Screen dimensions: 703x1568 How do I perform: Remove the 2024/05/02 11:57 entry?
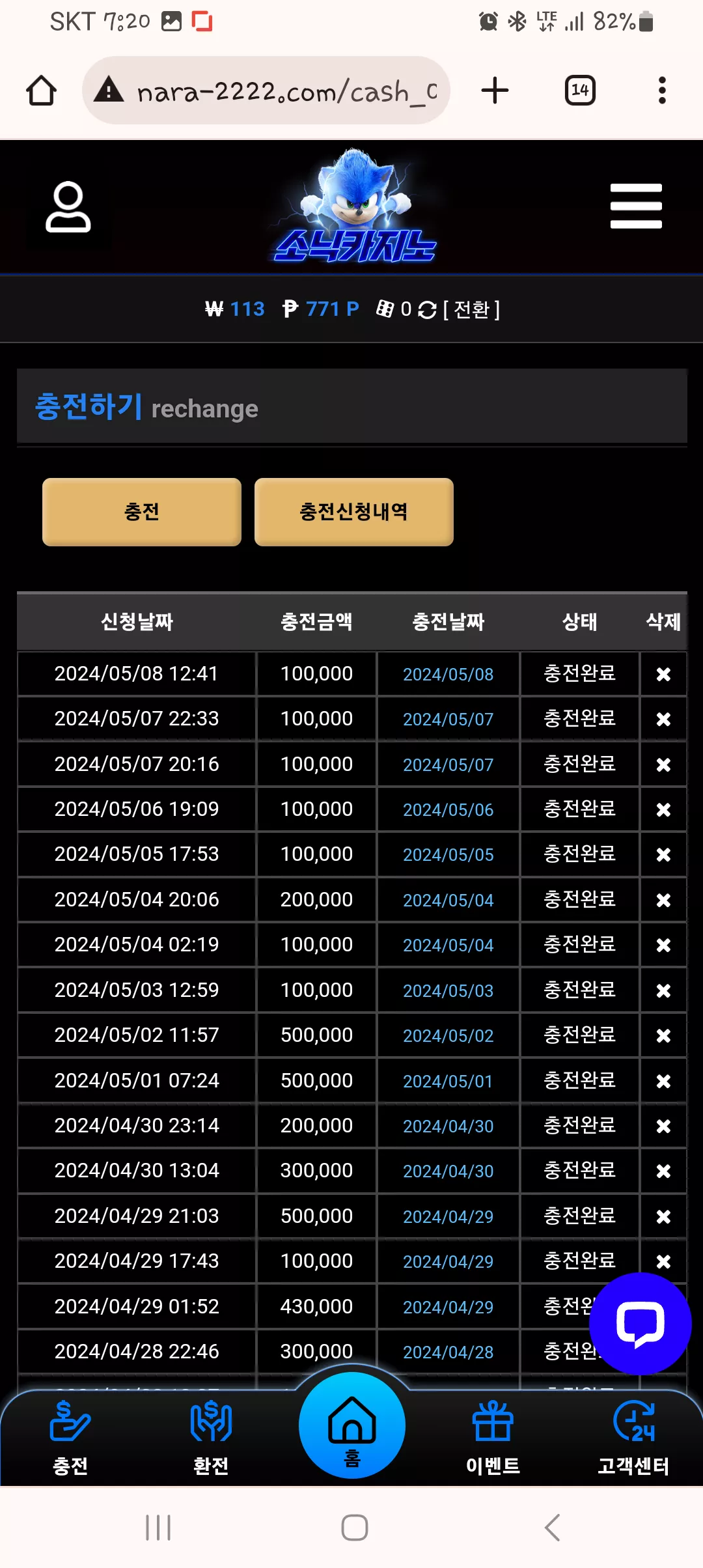[x=663, y=1035]
